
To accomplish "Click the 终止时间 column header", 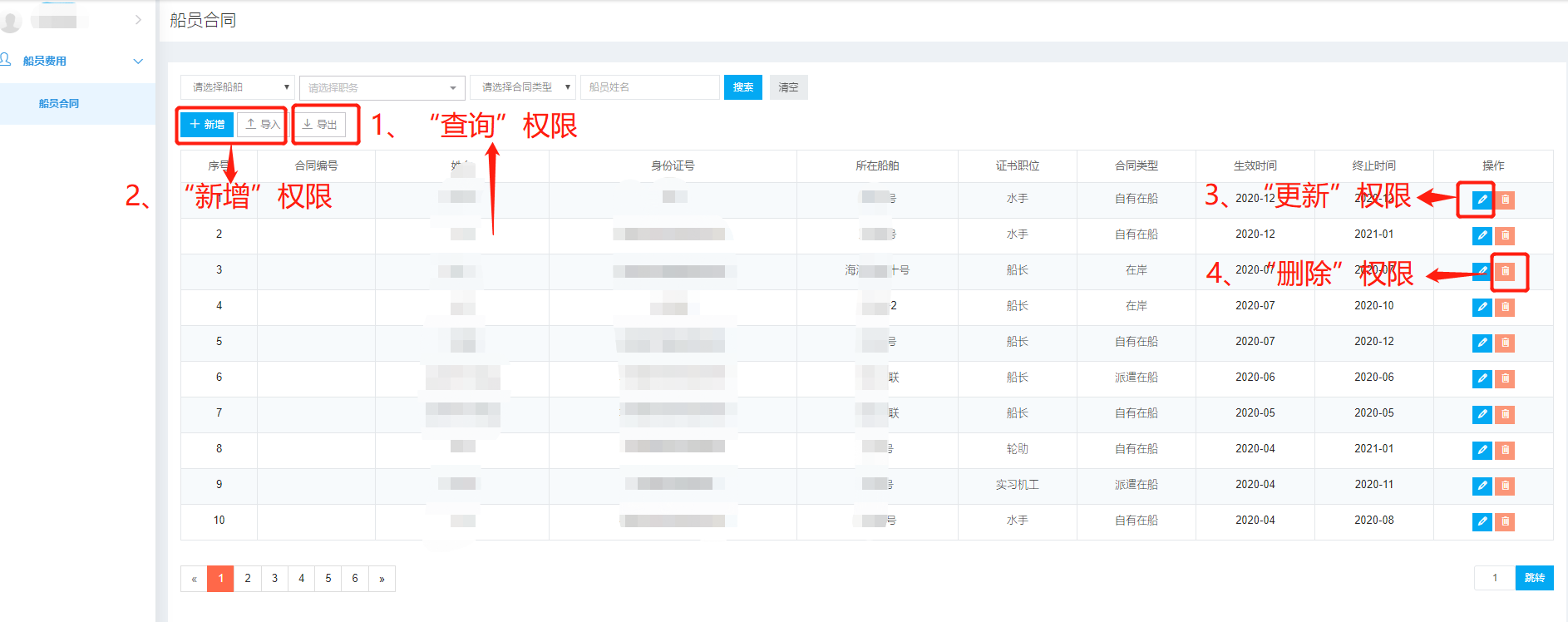I will coord(1374,165).
